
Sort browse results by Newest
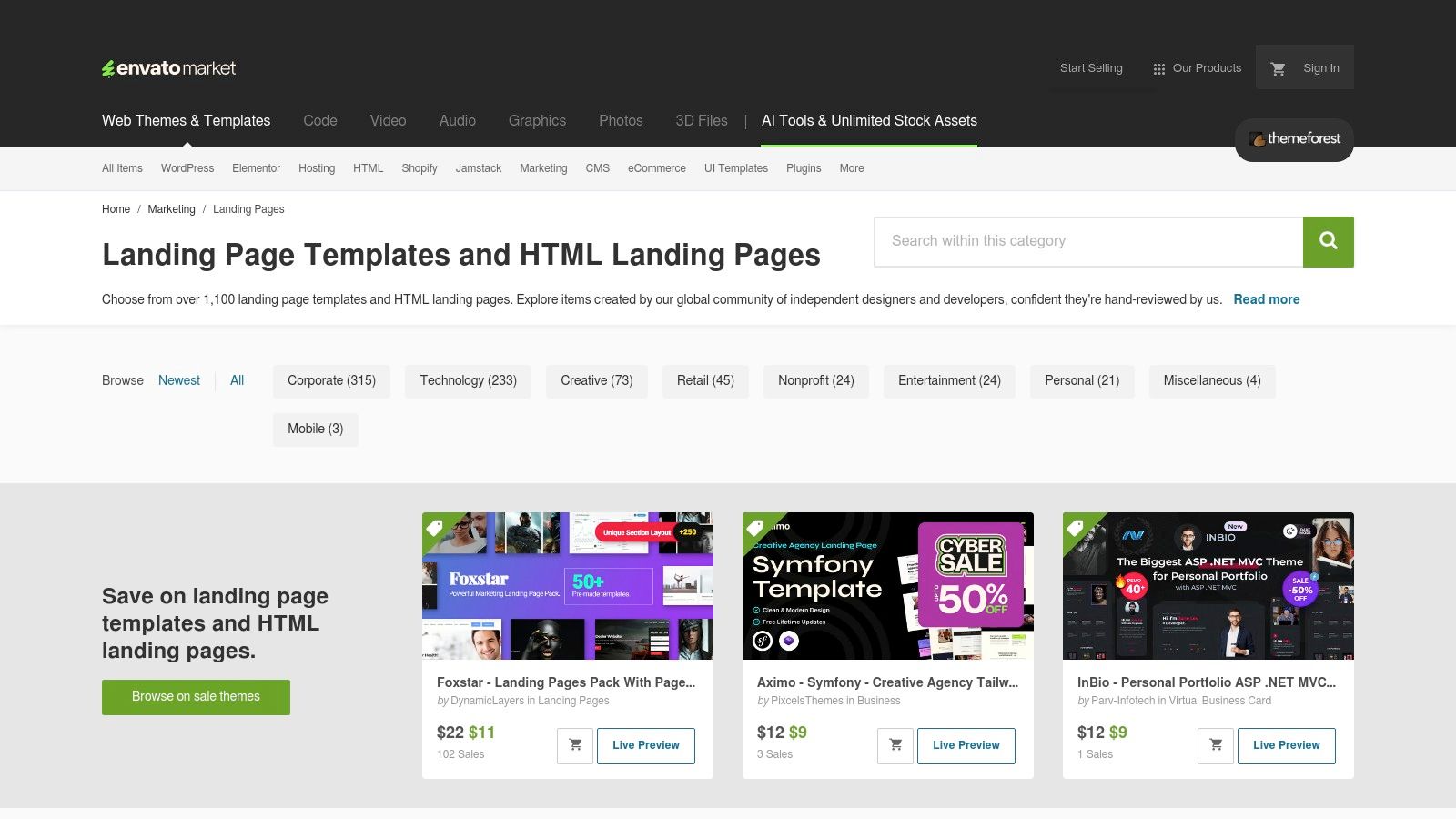tap(178, 380)
